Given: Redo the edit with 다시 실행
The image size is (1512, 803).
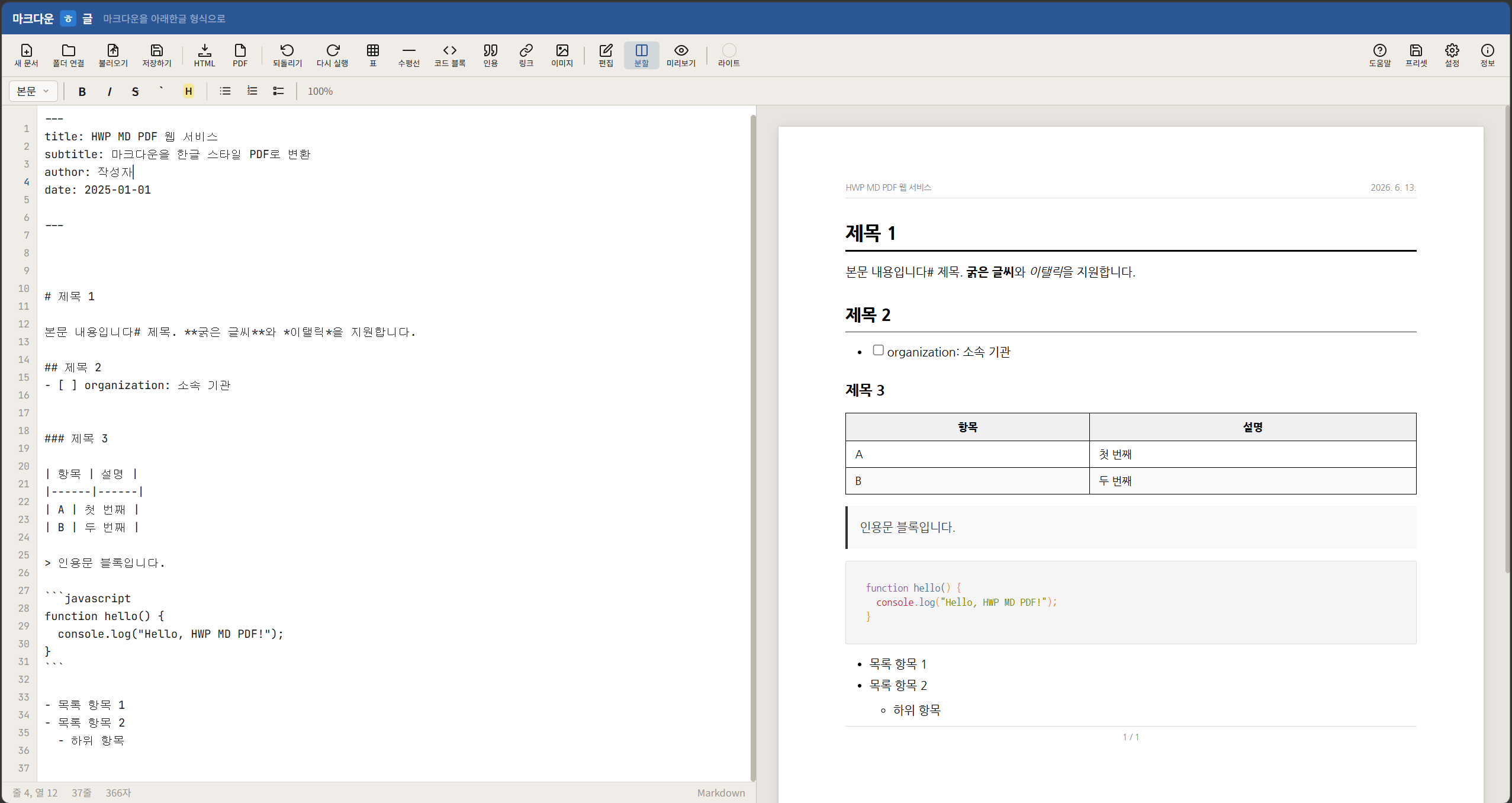Looking at the screenshot, I should click(333, 56).
